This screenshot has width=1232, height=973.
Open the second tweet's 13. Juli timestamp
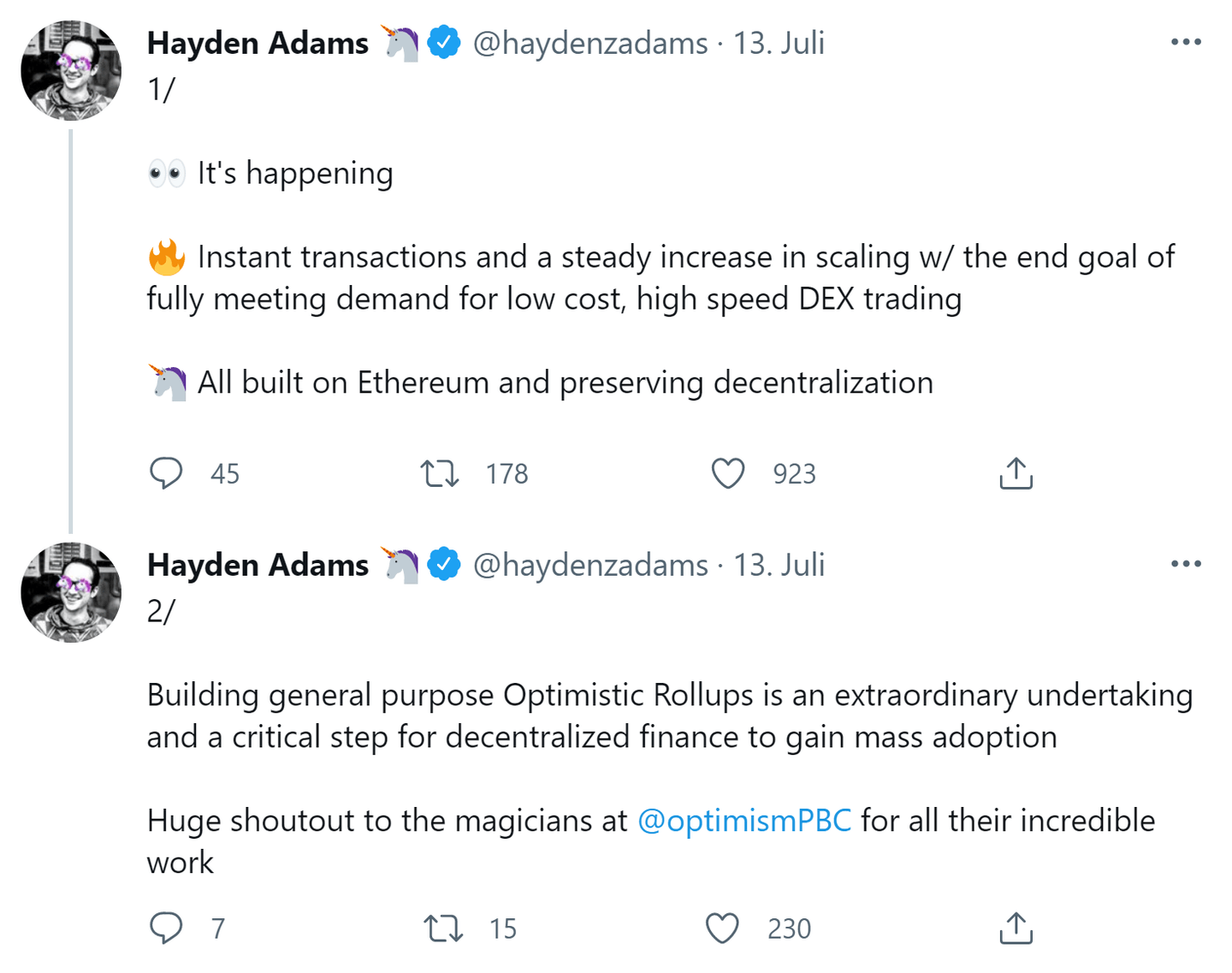pyautogui.click(x=779, y=565)
